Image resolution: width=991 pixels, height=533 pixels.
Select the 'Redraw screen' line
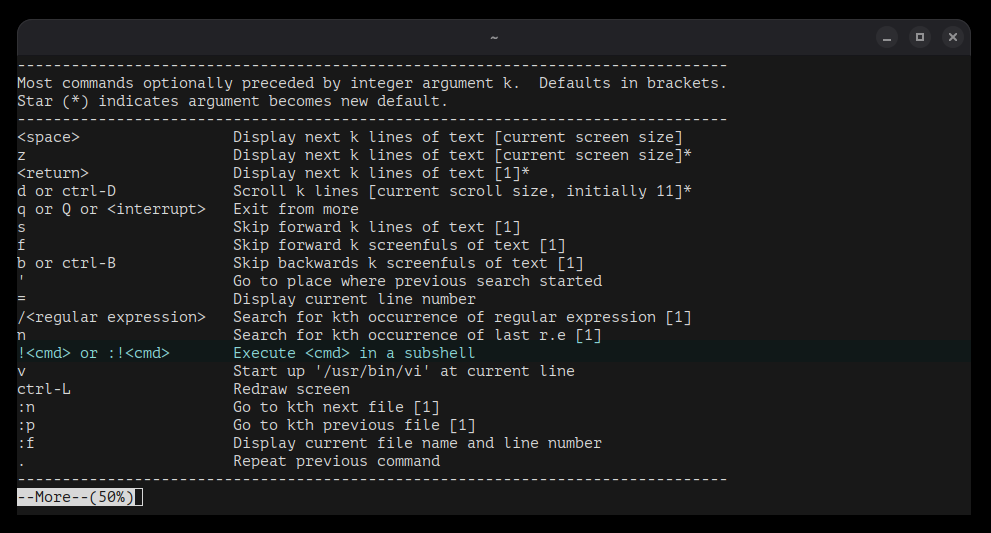coord(291,389)
